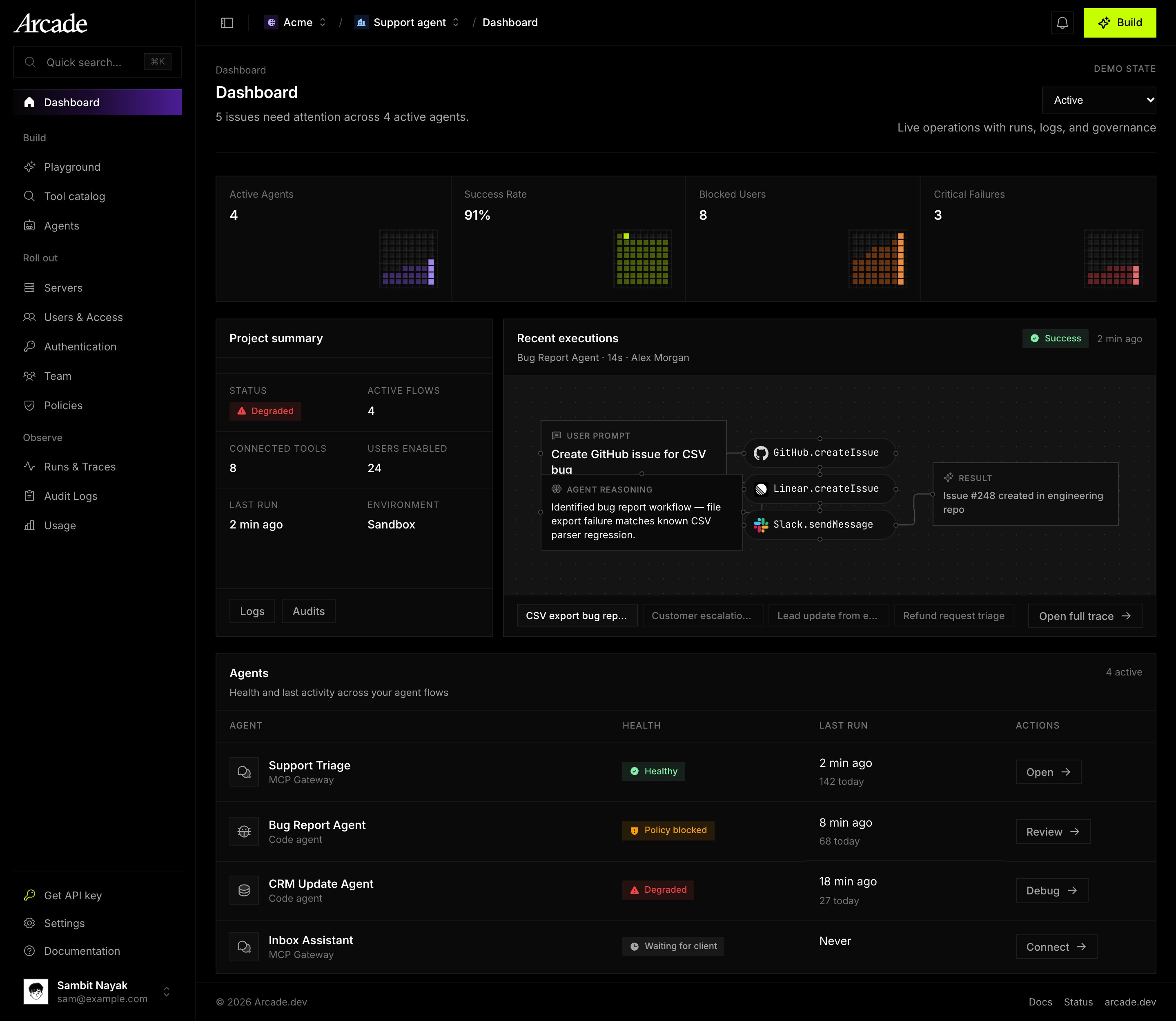Connect the Inbox Assistant agent
The image size is (1176, 1021).
1056,947
